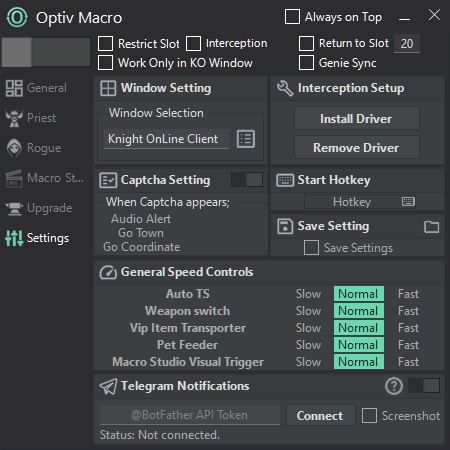Enable the Always on Top checkbox
Viewport: 450px width, 450px height.
292,17
